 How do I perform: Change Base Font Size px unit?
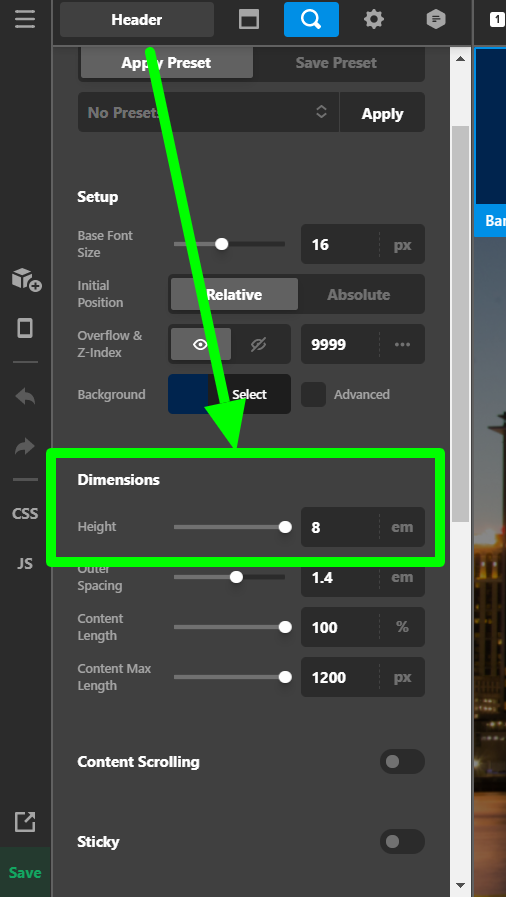click(402, 245)
